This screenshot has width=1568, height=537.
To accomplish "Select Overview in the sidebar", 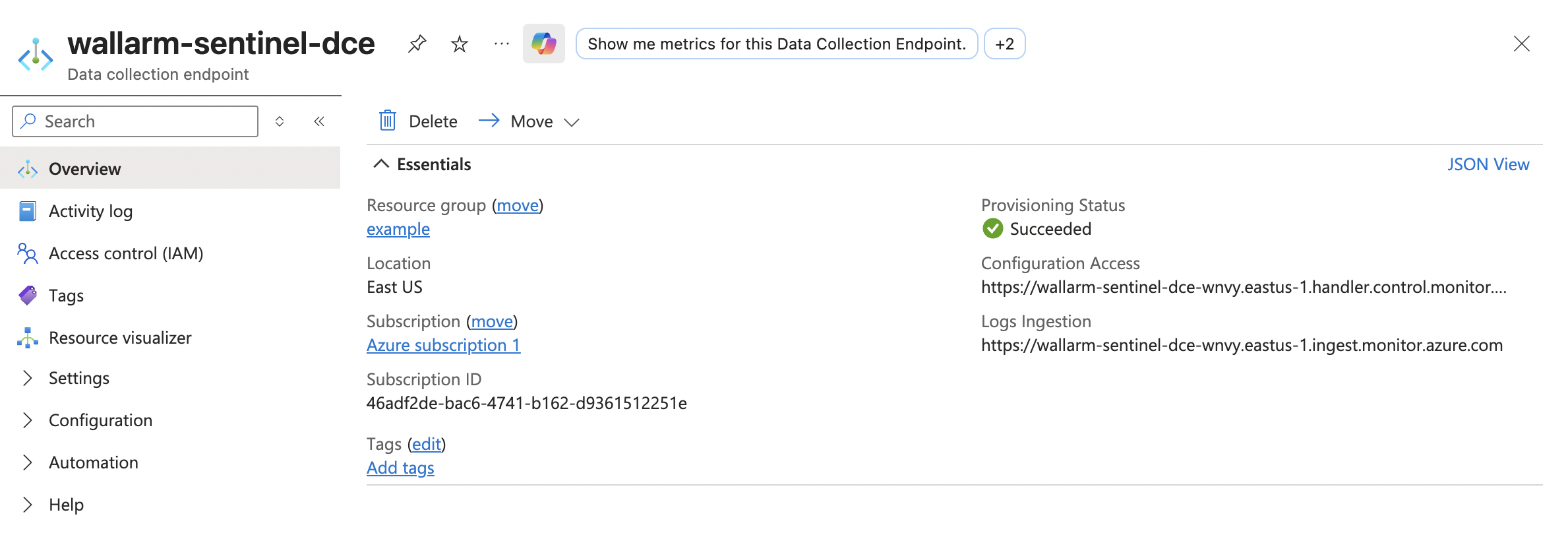I will [x=84, y=168].
